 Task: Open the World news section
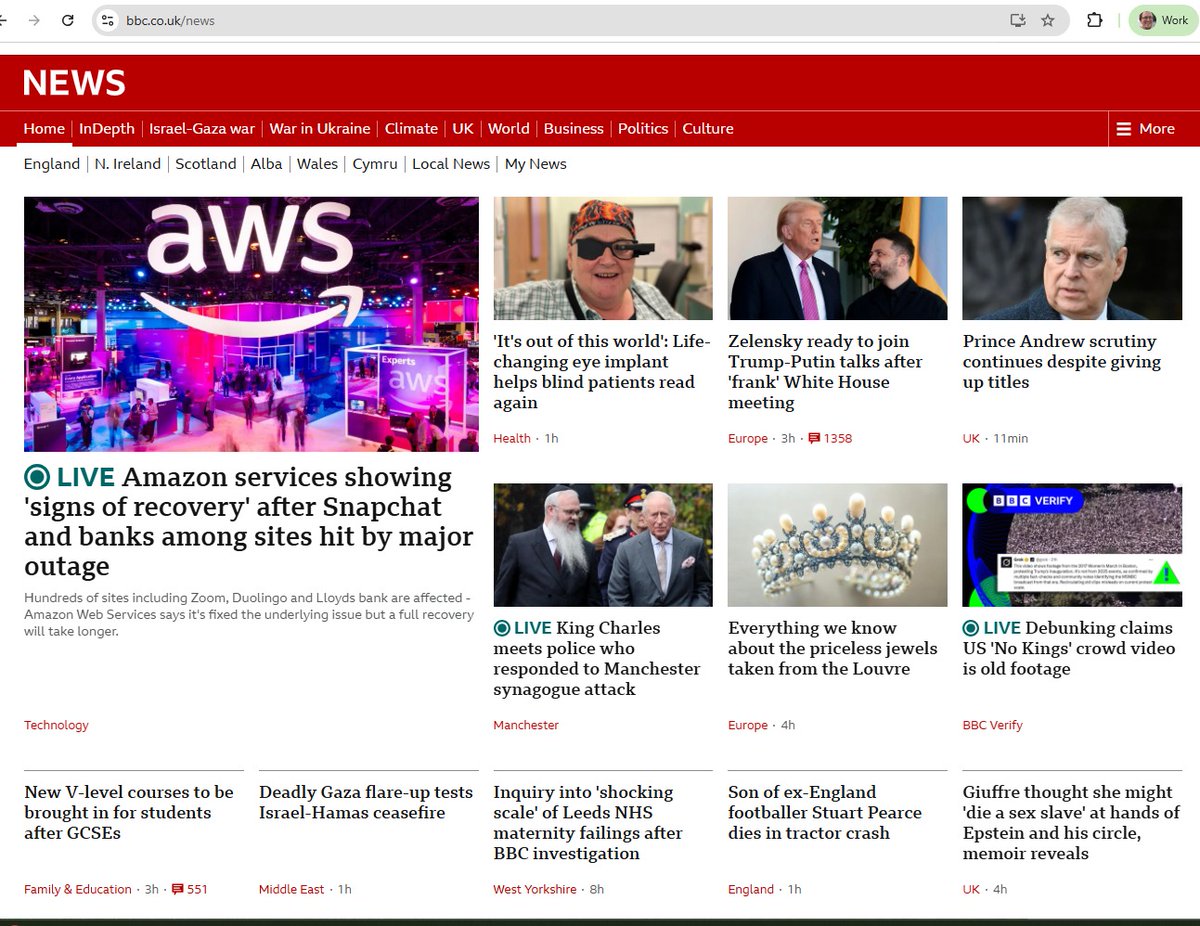(509, 128)
